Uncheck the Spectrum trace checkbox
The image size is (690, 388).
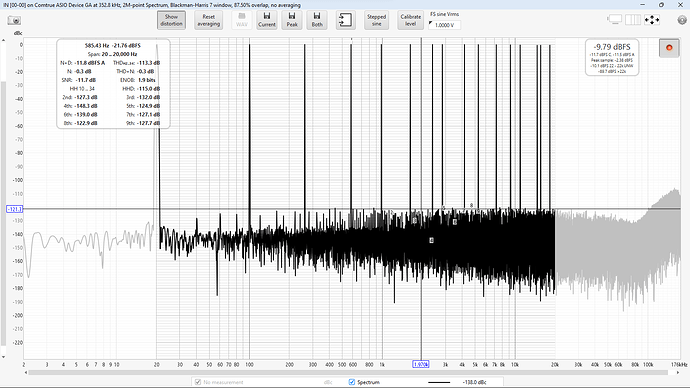pos(352,382)
